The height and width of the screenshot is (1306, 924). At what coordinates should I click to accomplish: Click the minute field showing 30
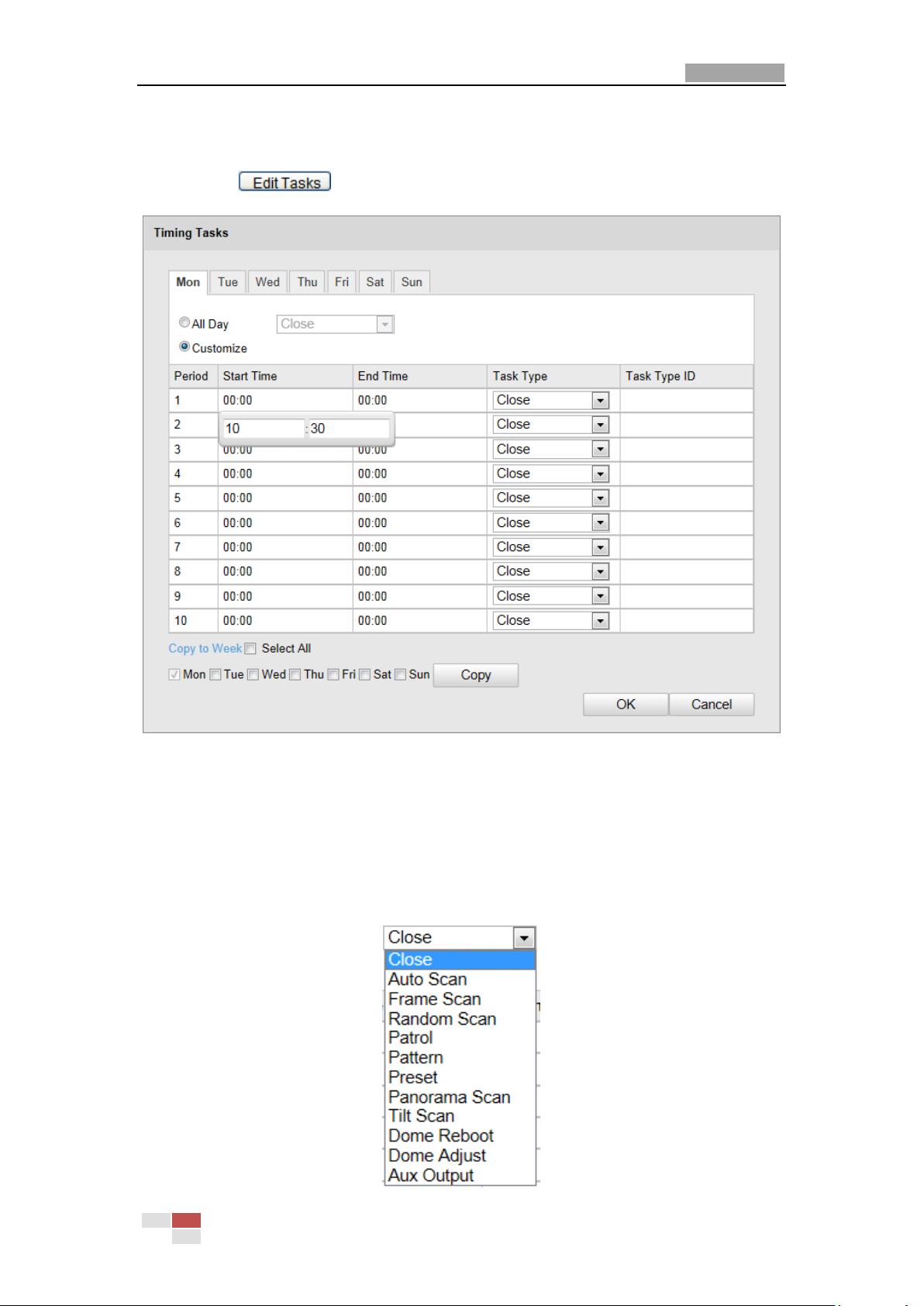(349, 429)
